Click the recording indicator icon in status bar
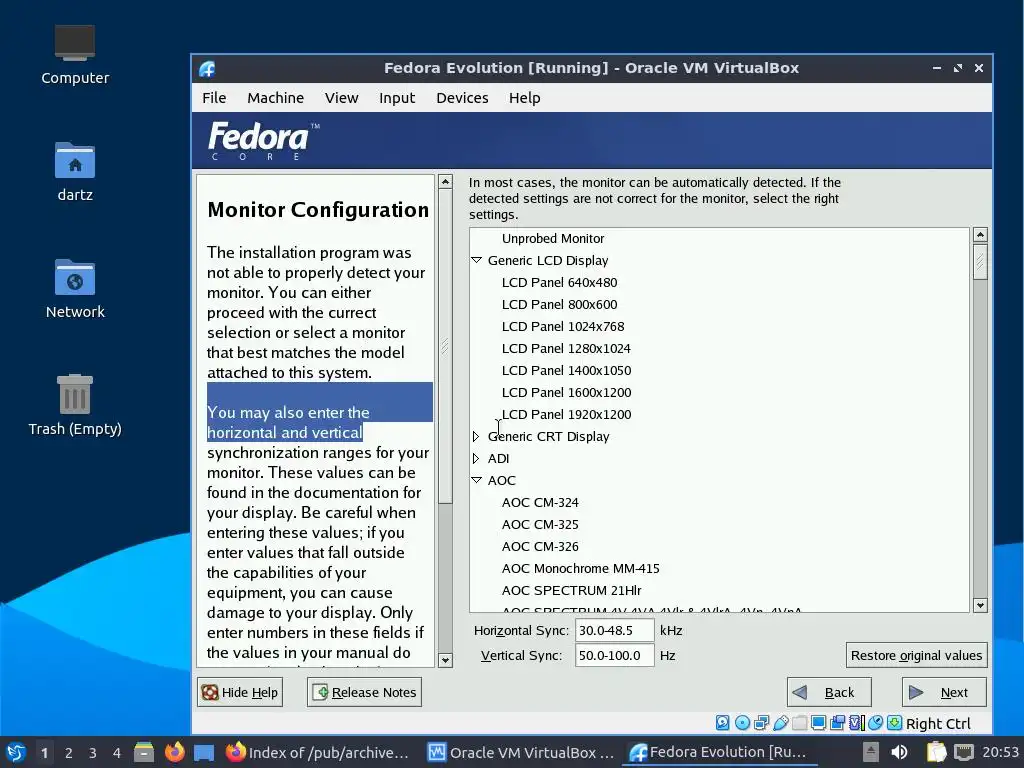The image size is (1024, 768). tap(838, 723)
